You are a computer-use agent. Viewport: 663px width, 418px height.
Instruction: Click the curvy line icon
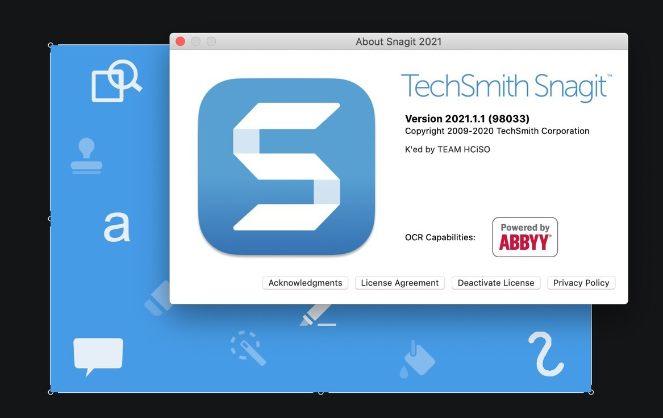(x=546, y=354)
